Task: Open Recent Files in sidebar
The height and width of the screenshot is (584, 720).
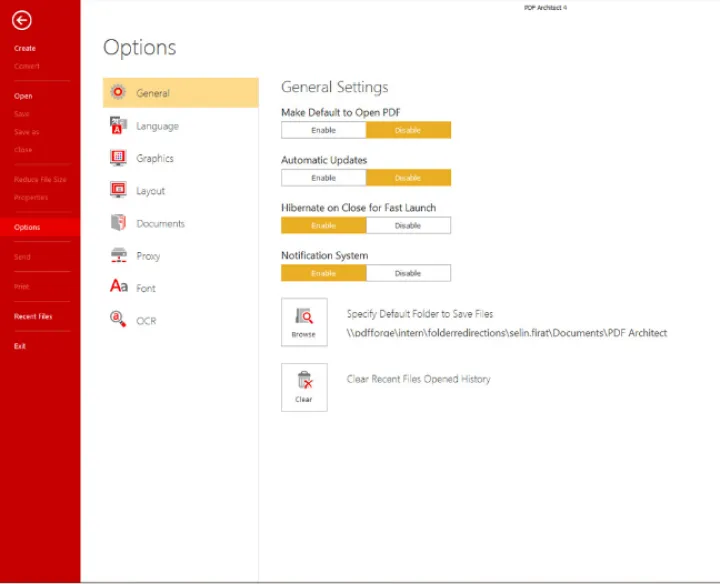Action: coord(33,316)
